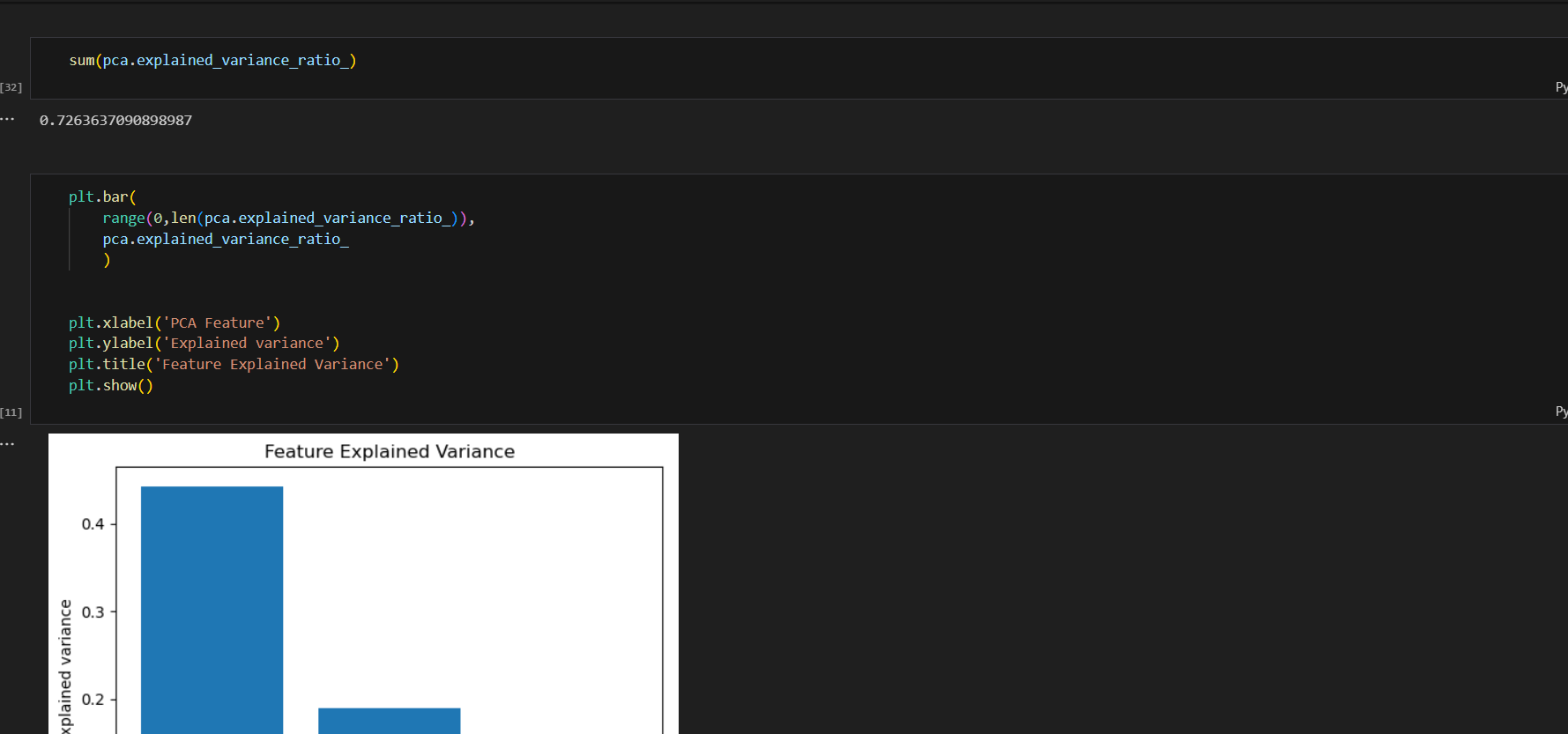Click the sum(pca.explained_variance_ratio_) code line
The height and width of the screenshot is (734, 1568).
point(212,60)
